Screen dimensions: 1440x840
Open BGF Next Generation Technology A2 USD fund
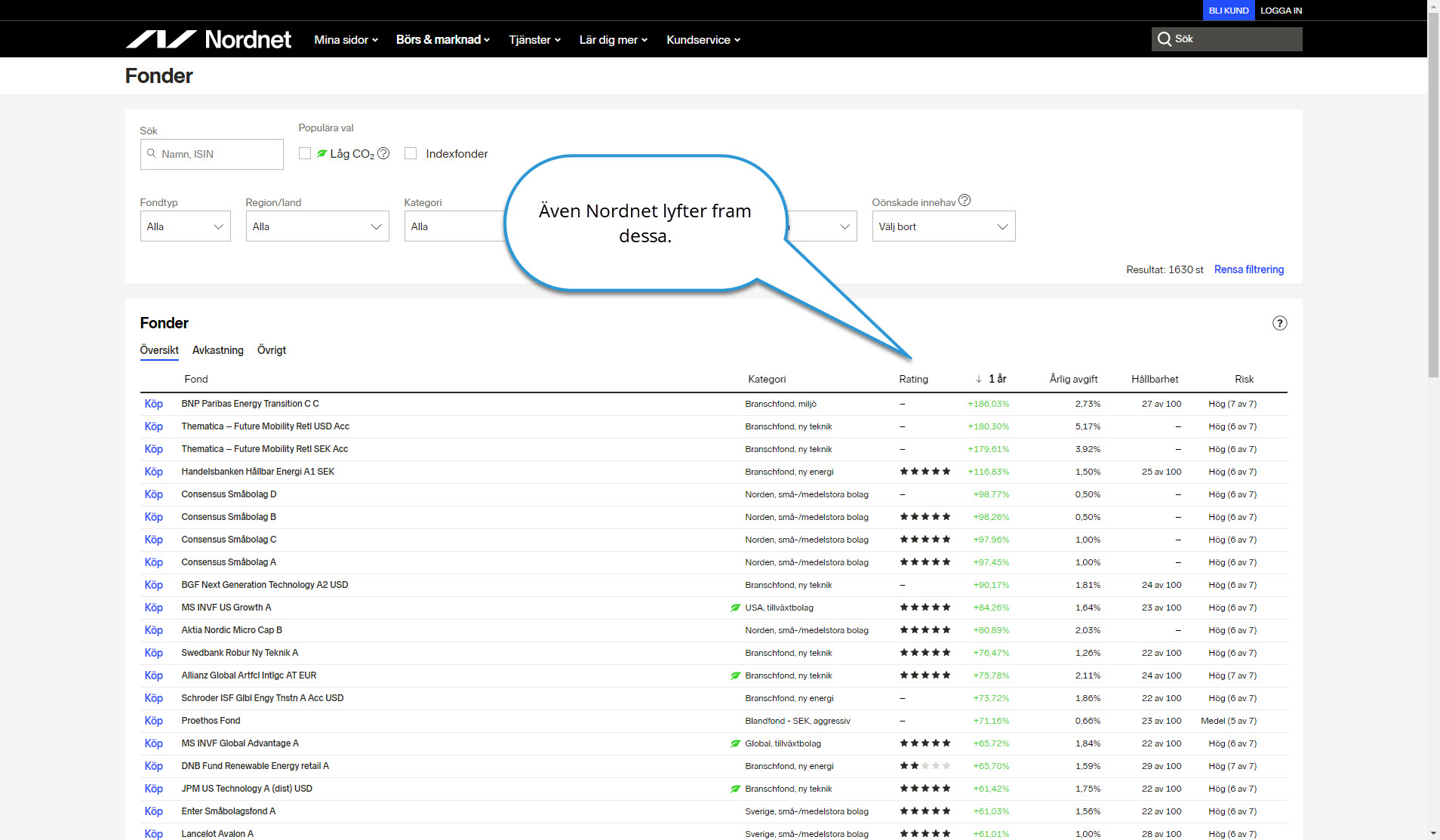tap(265, 585)
